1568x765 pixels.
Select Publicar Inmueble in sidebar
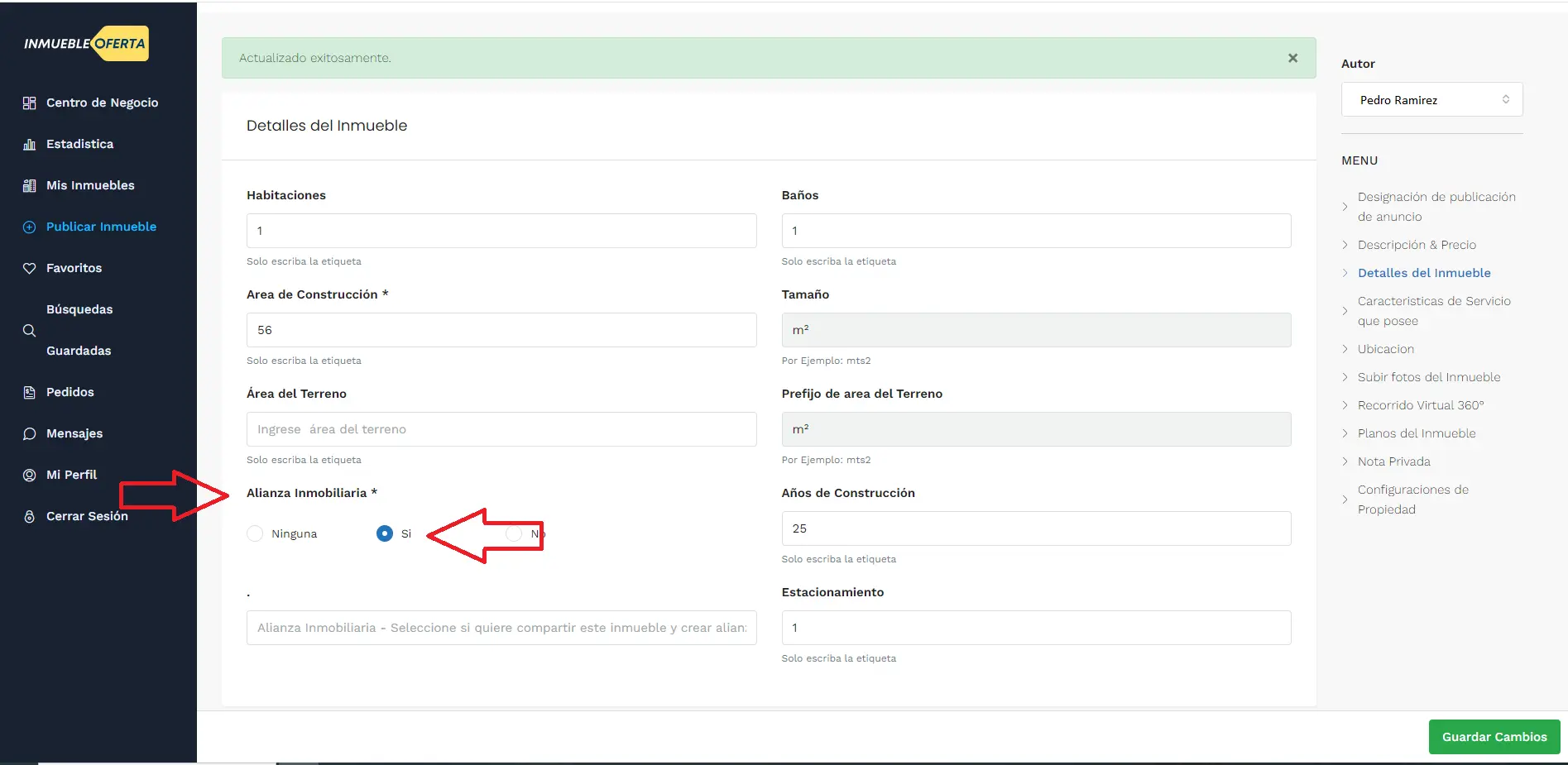click(x=101, y=227)
